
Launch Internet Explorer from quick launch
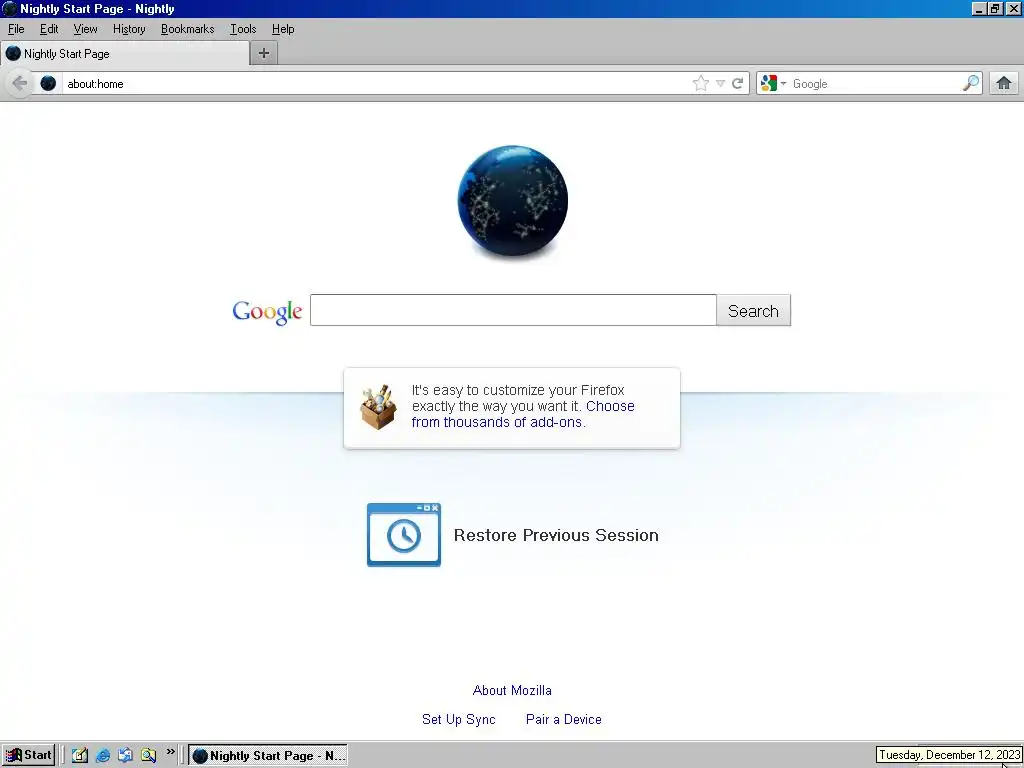(103, 755)
